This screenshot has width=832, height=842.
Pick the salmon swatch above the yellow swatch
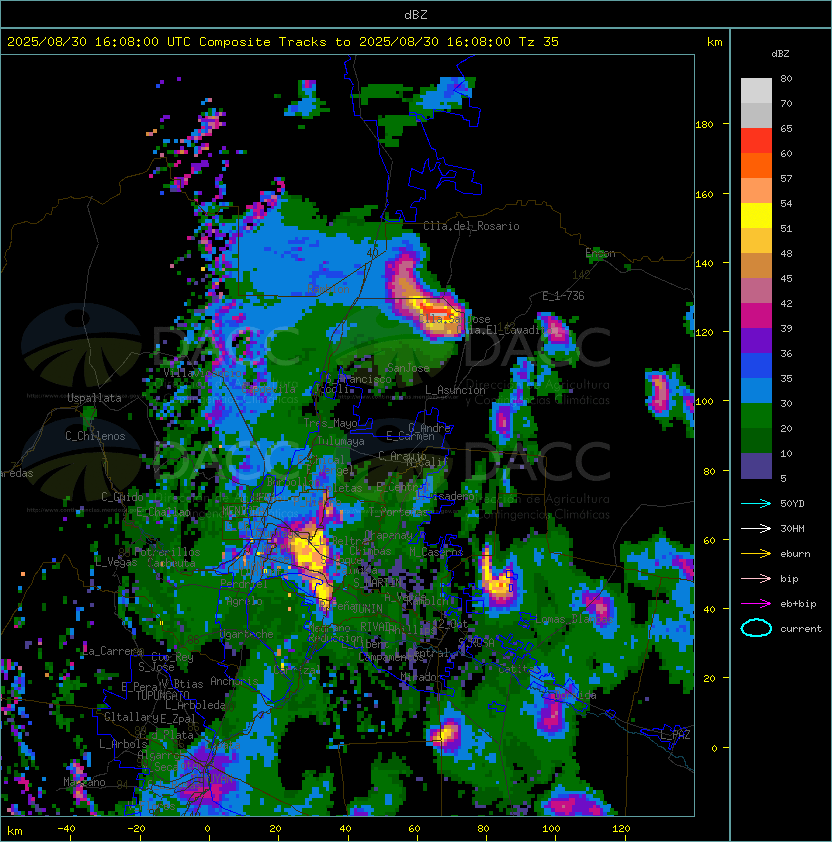756,191
